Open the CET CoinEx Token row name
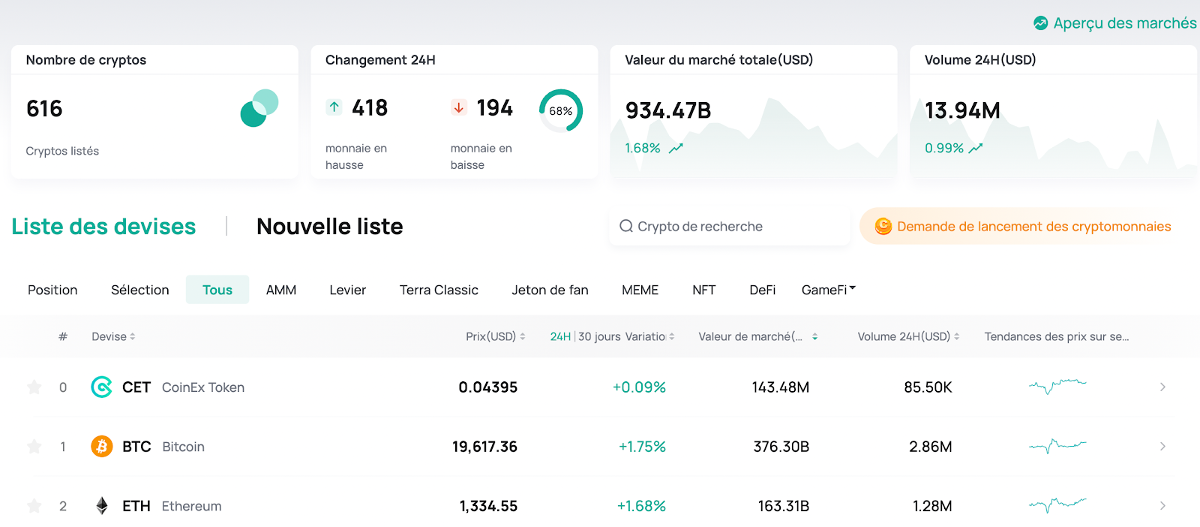 tap(183, 387)
